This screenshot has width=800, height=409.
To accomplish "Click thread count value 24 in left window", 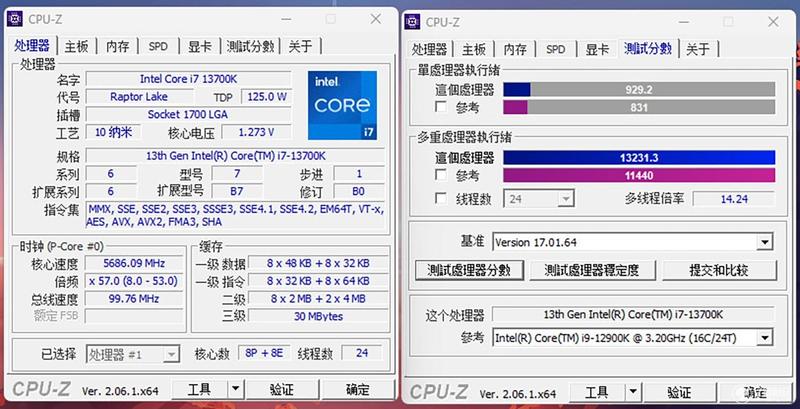I will click(362, 353).
